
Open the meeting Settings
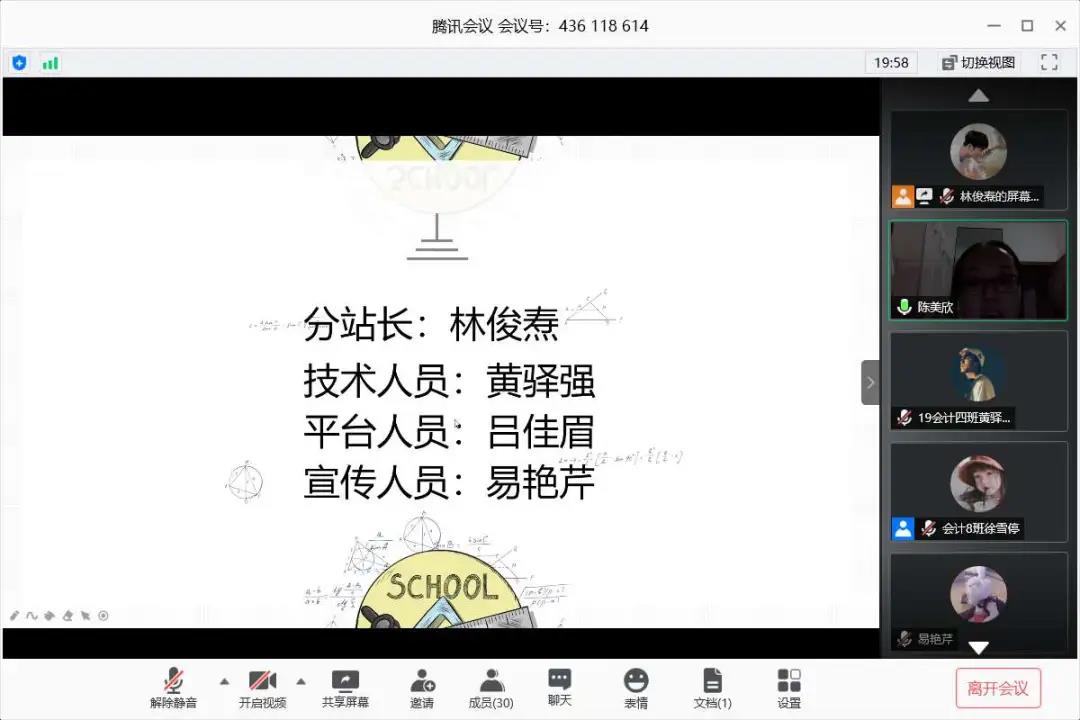tap(788, 686)
